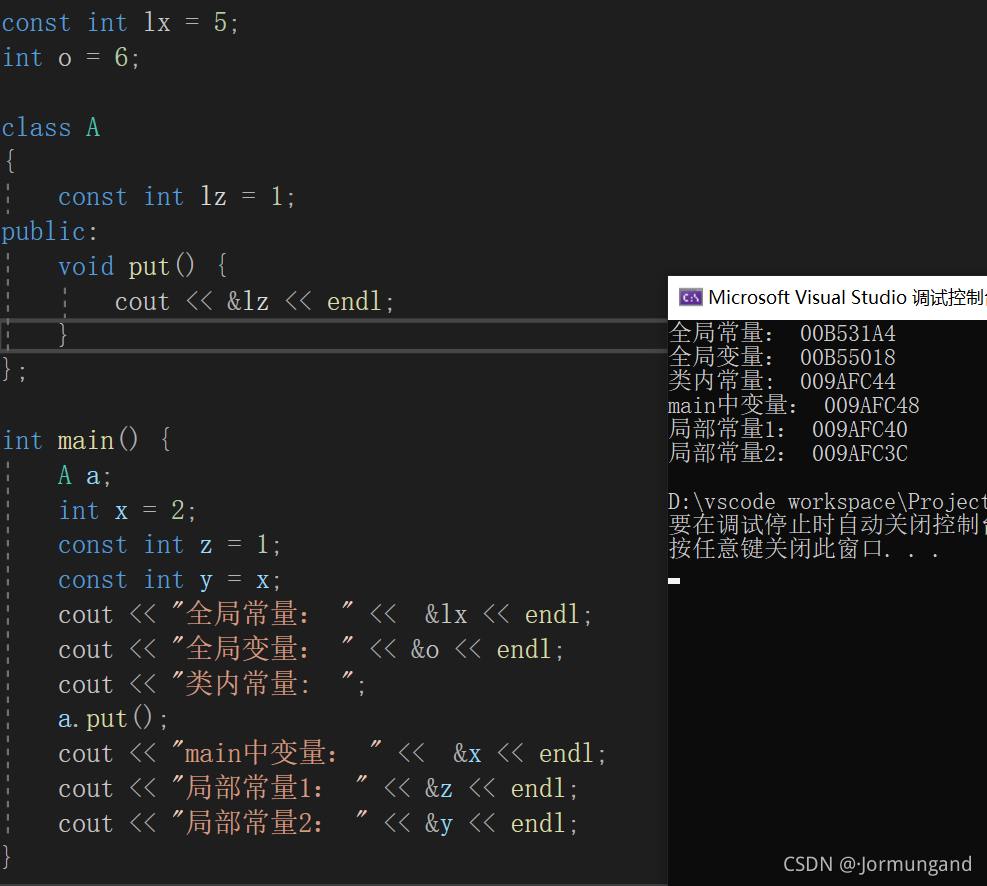This screenshot has height=886, width=987.
Task: Click the line 'const int lz = 1;'
Action: pyautogui.click(x=176, y=197)
